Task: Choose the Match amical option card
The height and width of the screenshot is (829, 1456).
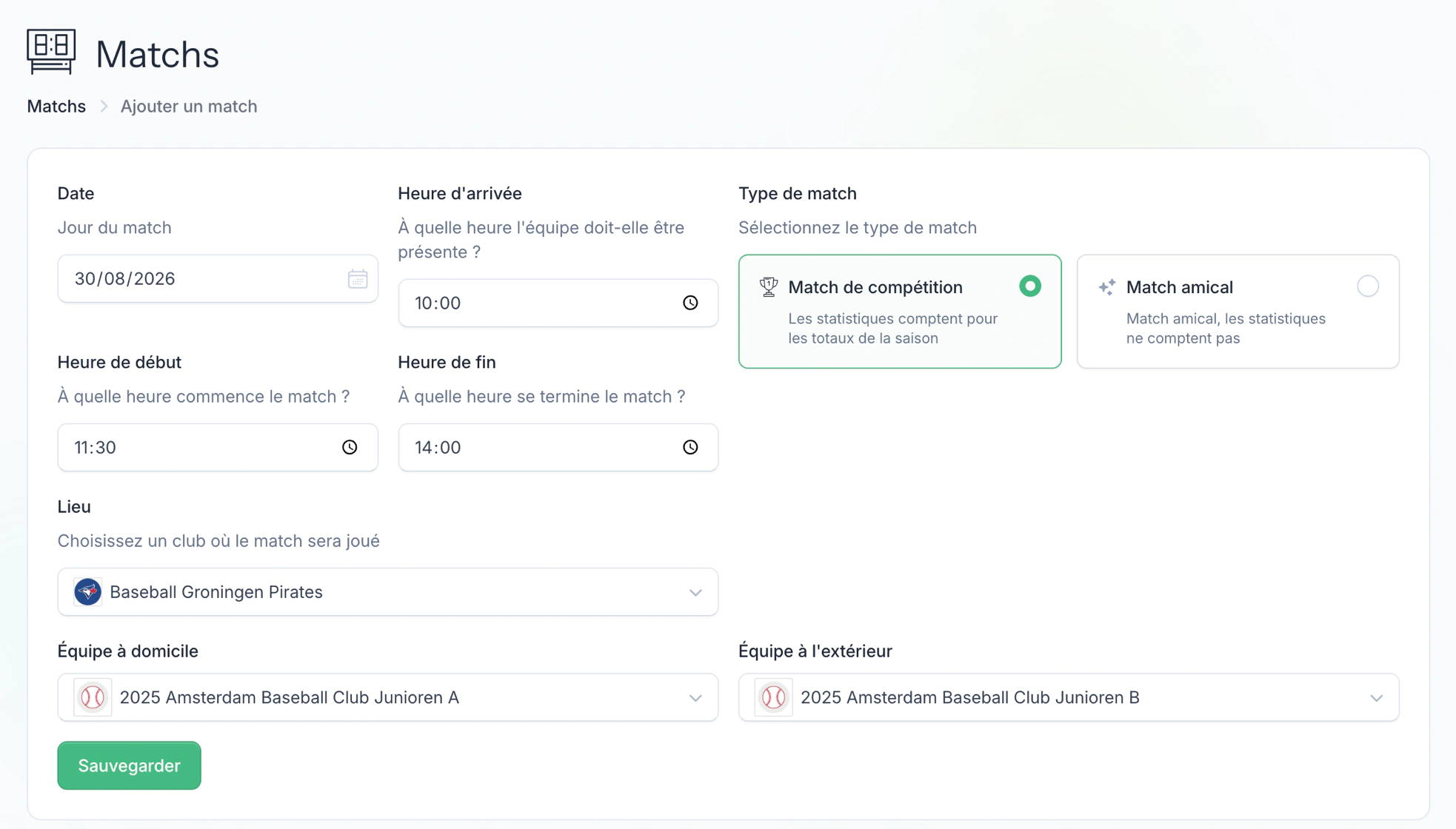Action: point(1238,312)
